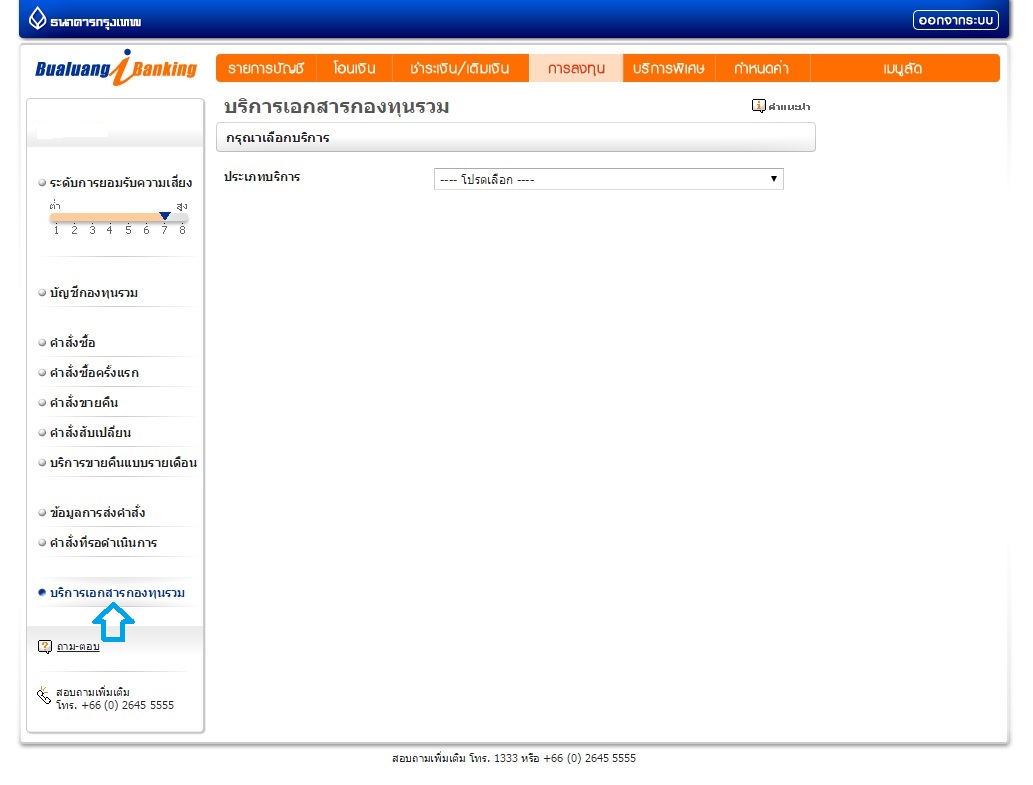1033x785 pixels.
Task: Open the คำแนะนำ help icon
Action: [758, 105]
